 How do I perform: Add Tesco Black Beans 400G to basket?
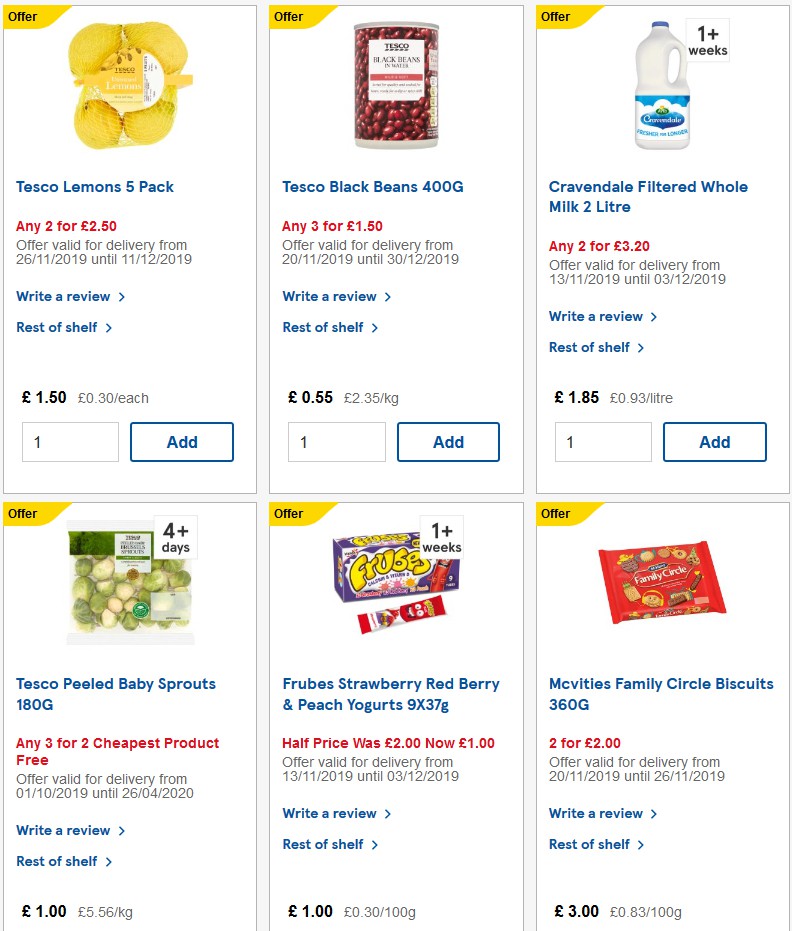point(448,441)
